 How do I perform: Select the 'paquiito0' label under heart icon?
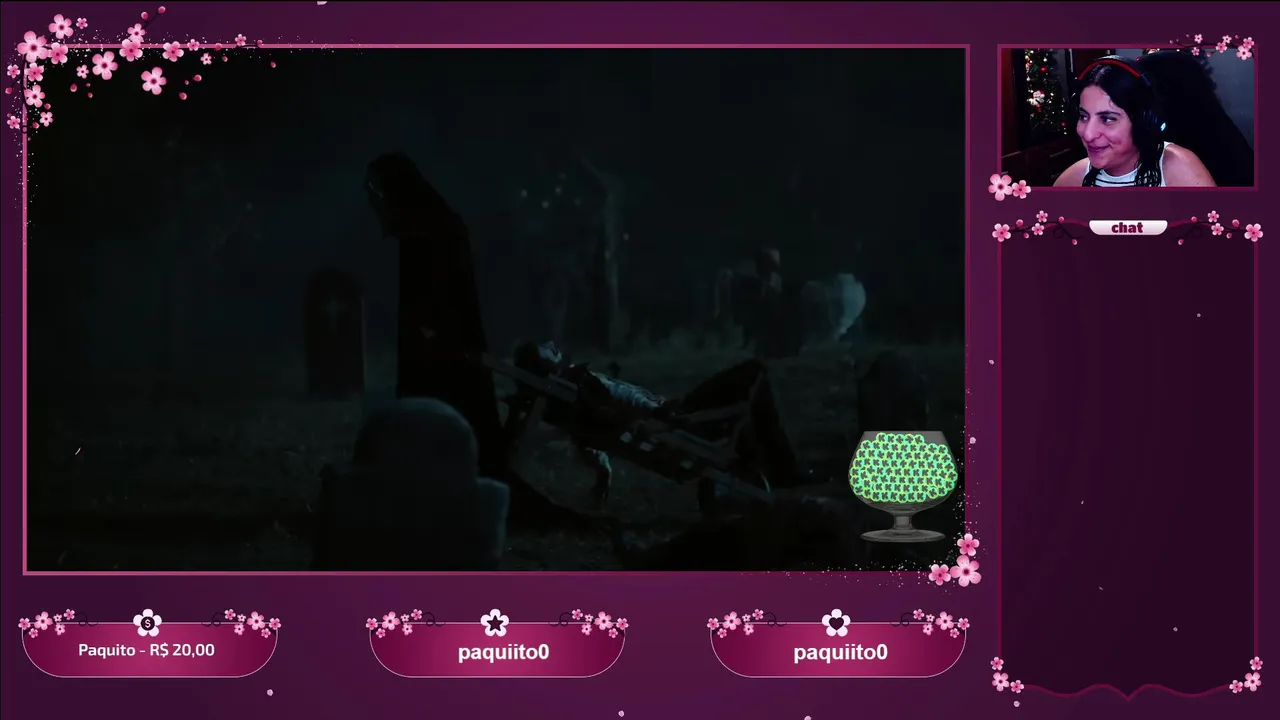click(840, 652)
